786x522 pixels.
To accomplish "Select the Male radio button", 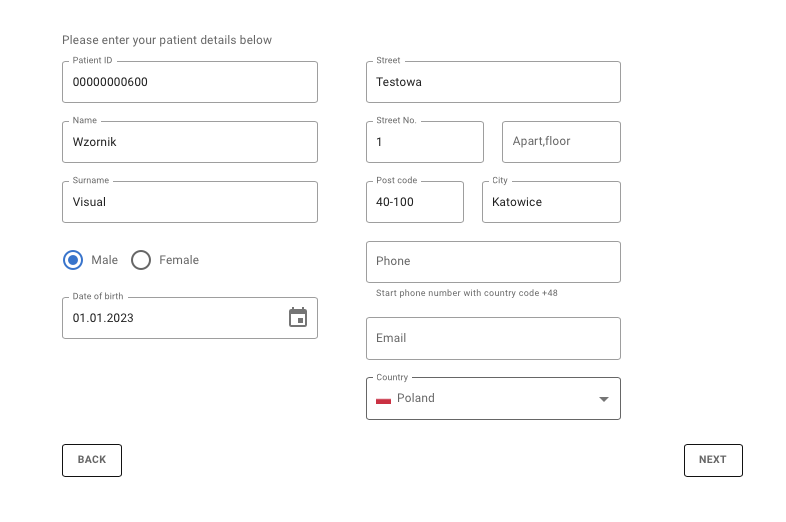I will (72, 260).
